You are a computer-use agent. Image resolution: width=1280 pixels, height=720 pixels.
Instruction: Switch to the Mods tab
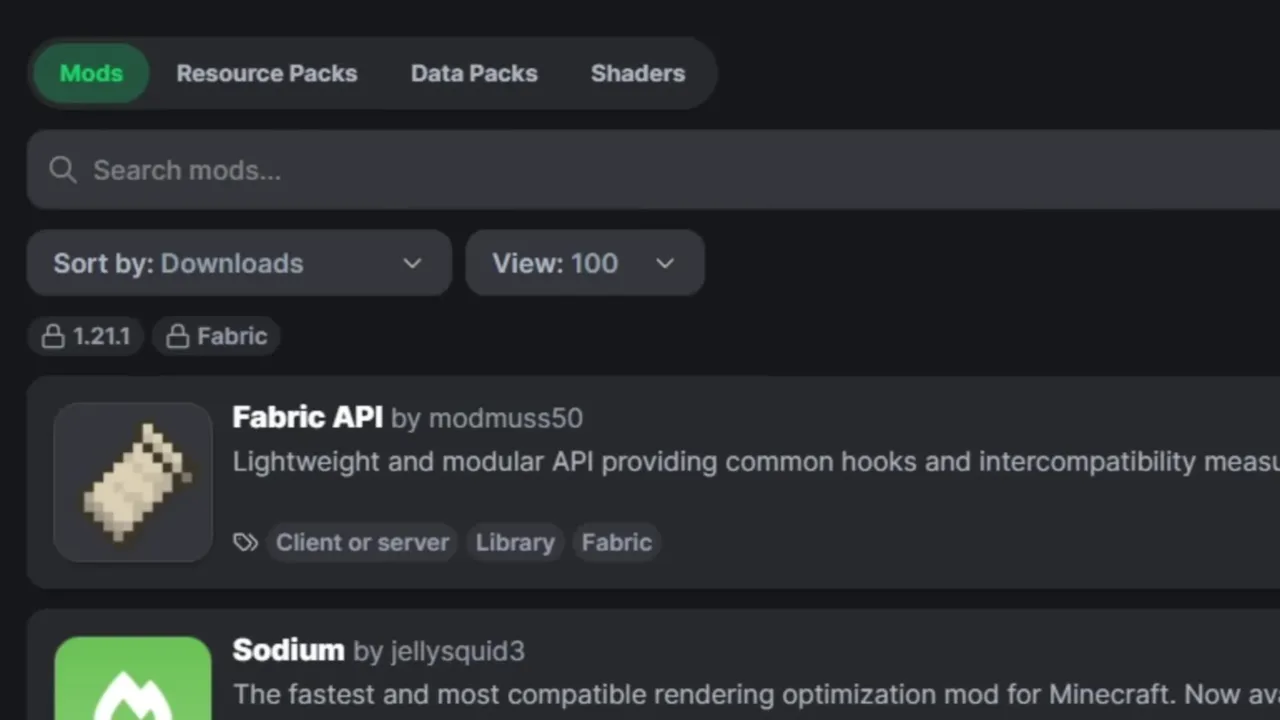(91, 73)
